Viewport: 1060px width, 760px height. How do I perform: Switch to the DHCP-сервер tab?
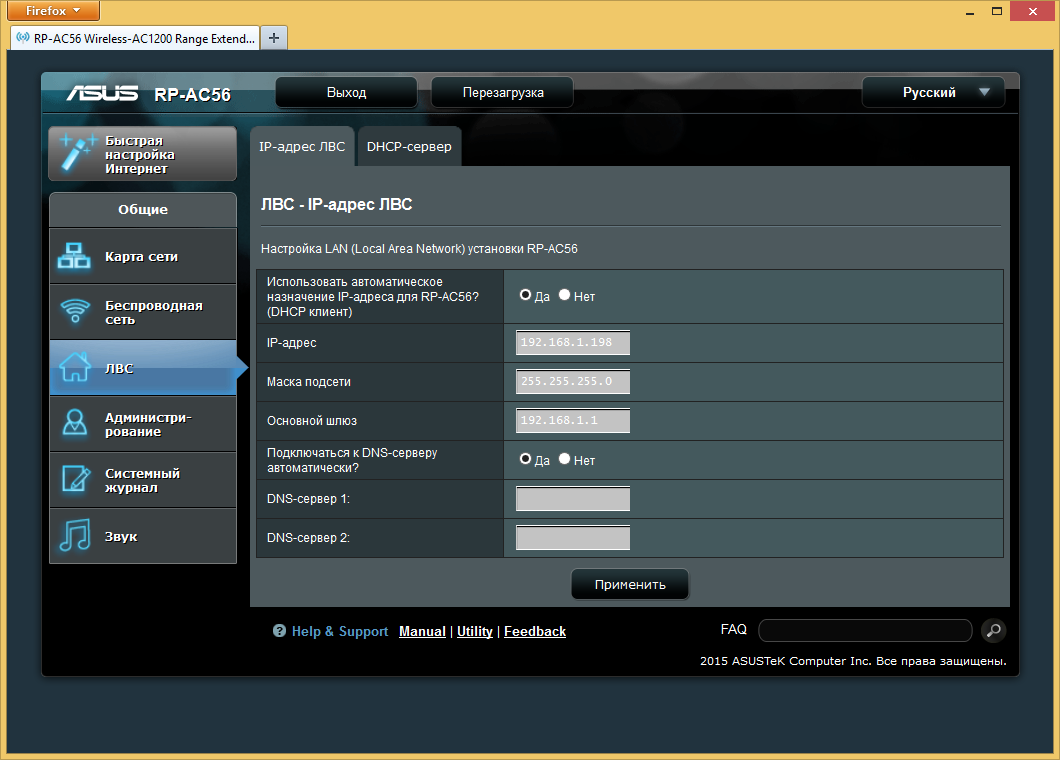pyautogui.click(x=409, y=146)
